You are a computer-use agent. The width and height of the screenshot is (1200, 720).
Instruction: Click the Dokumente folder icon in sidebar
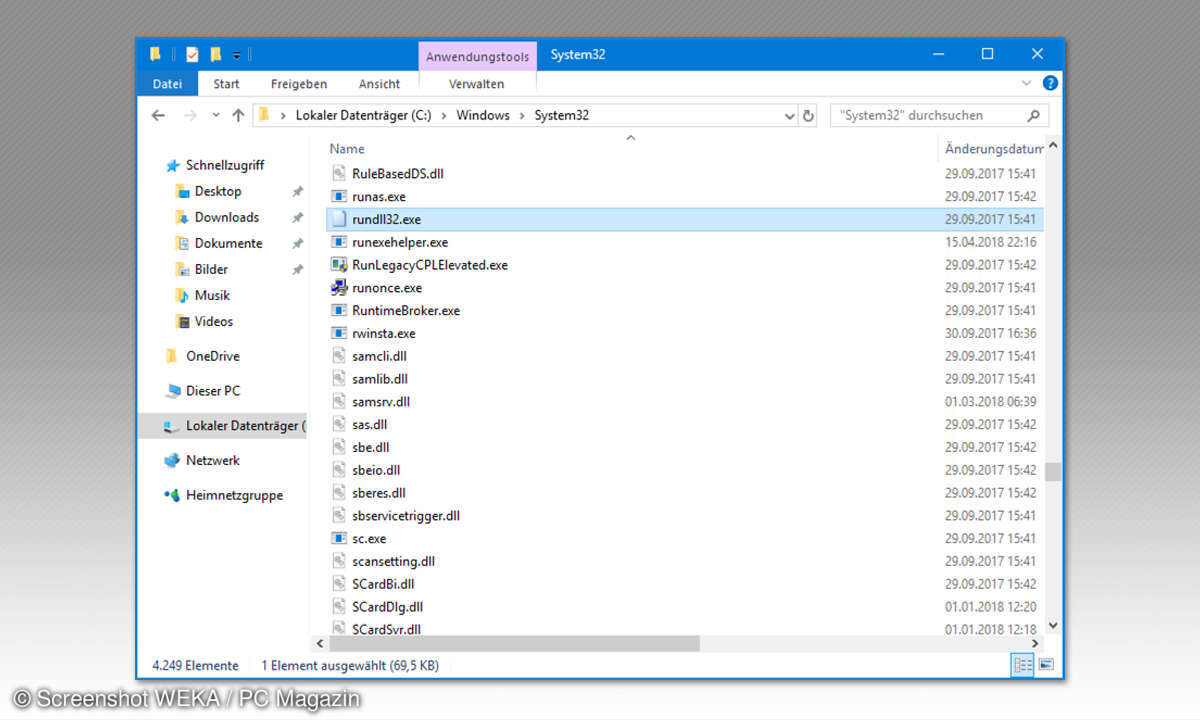182,243
